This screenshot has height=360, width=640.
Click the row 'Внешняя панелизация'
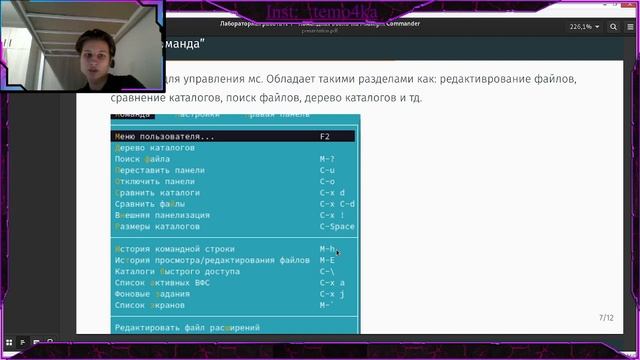click(x=233, y=215)
